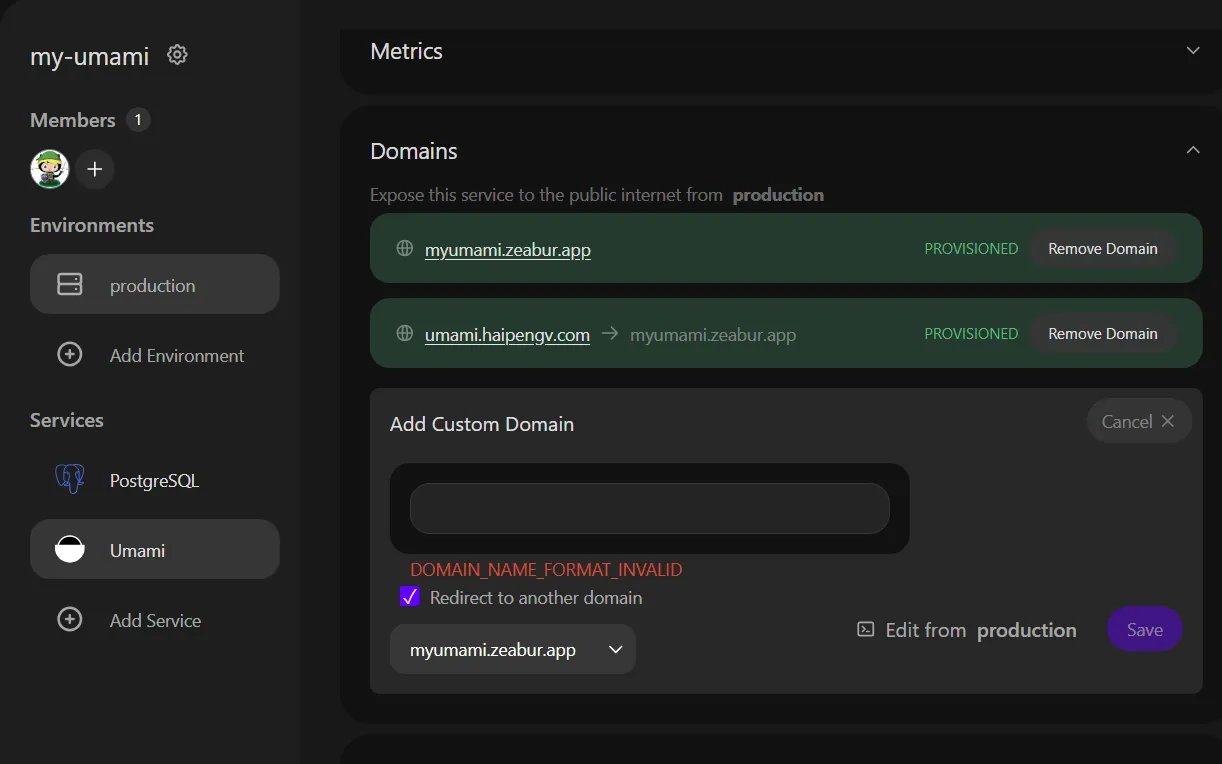
Task: Focus the custom domain input field
Action: [650, 508]
